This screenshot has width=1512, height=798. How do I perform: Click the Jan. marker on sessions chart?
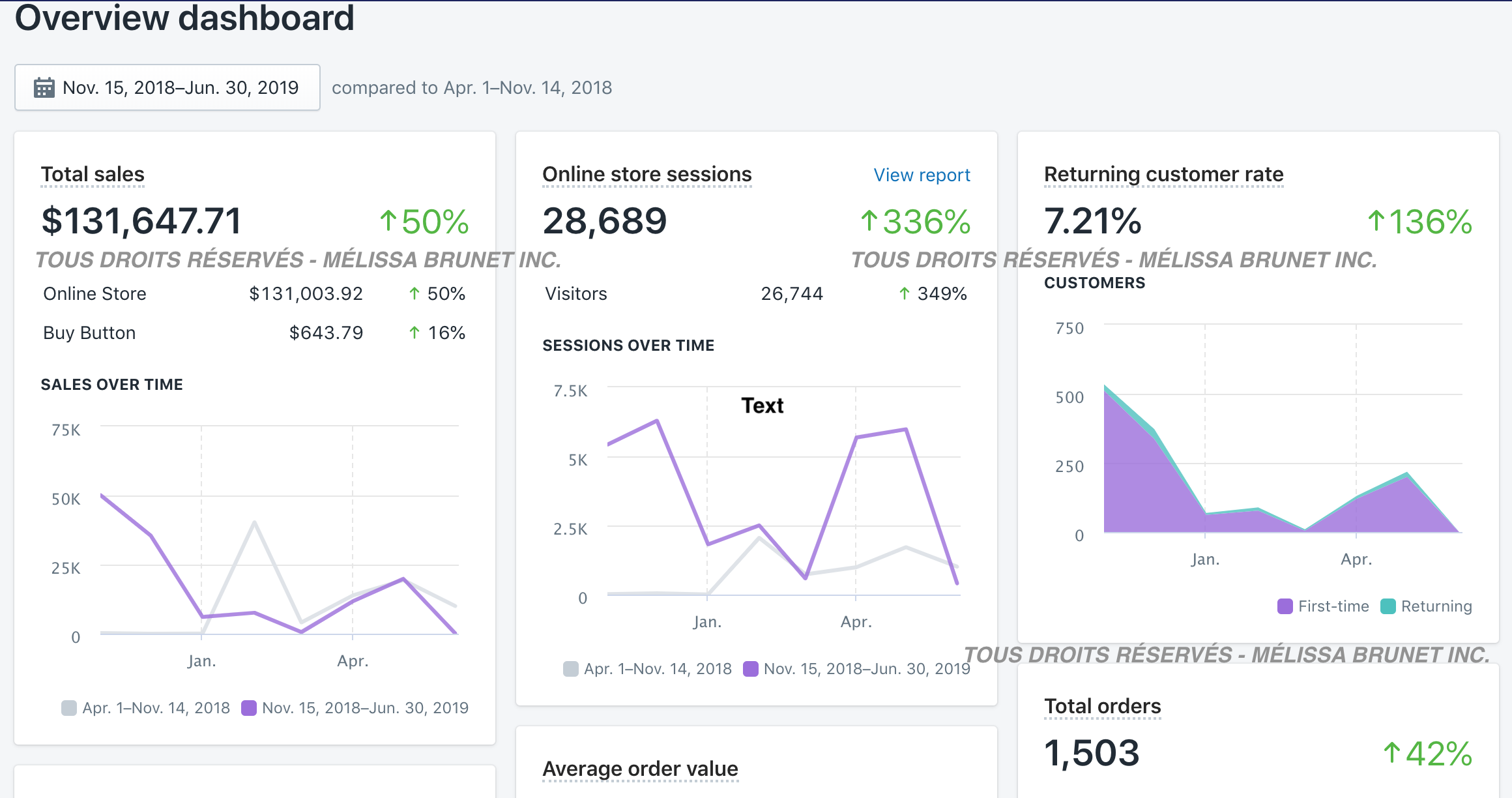coord(707,622)
